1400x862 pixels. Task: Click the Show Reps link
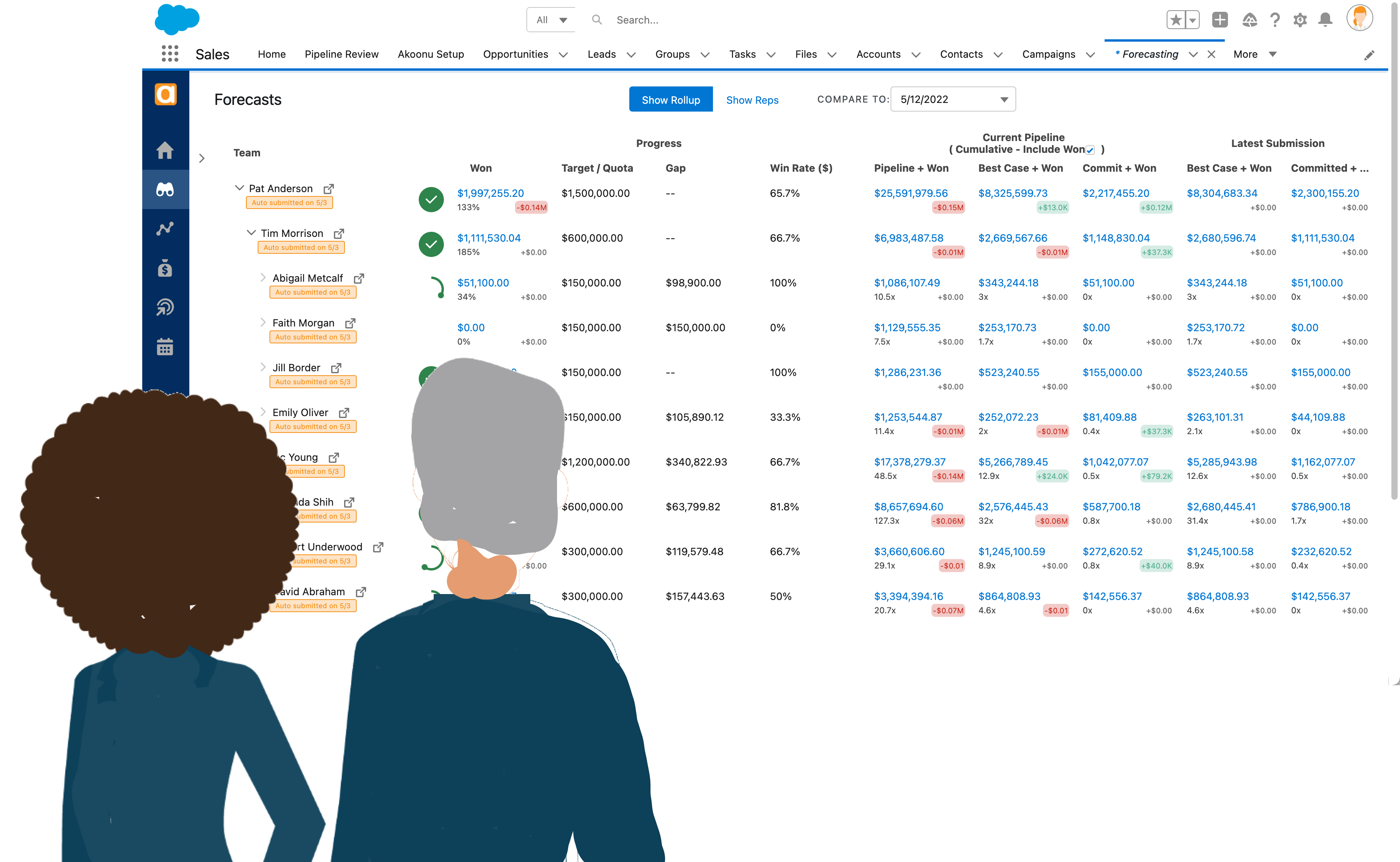coord(752,100)
